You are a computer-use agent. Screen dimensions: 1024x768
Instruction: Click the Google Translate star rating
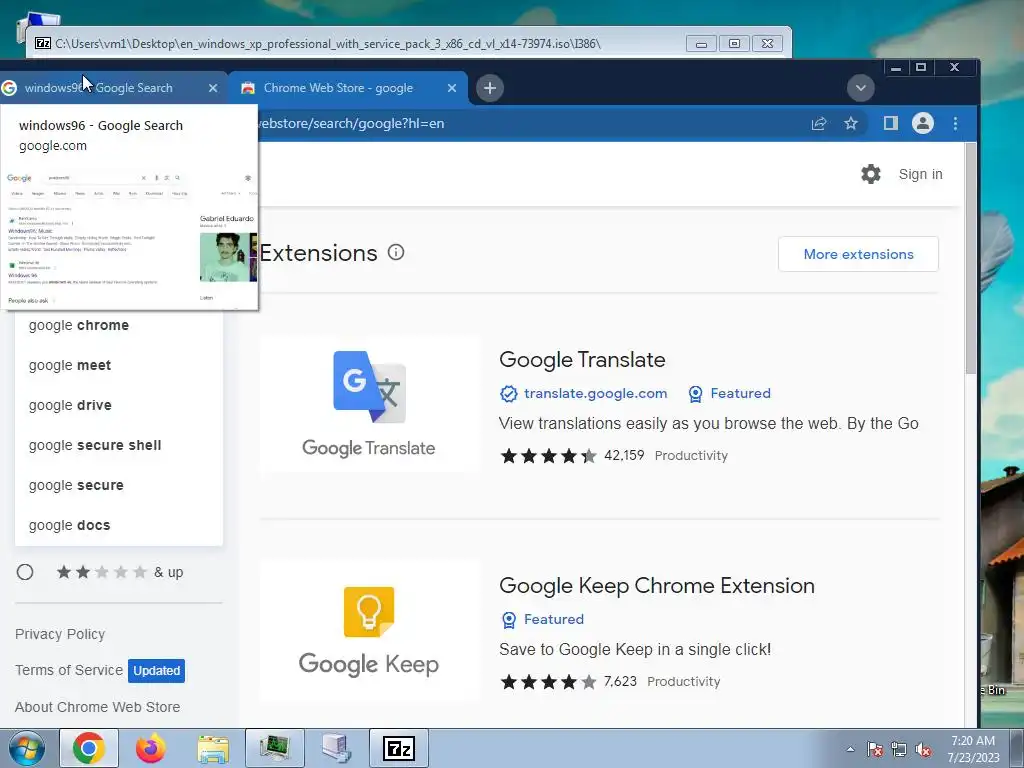548,455
